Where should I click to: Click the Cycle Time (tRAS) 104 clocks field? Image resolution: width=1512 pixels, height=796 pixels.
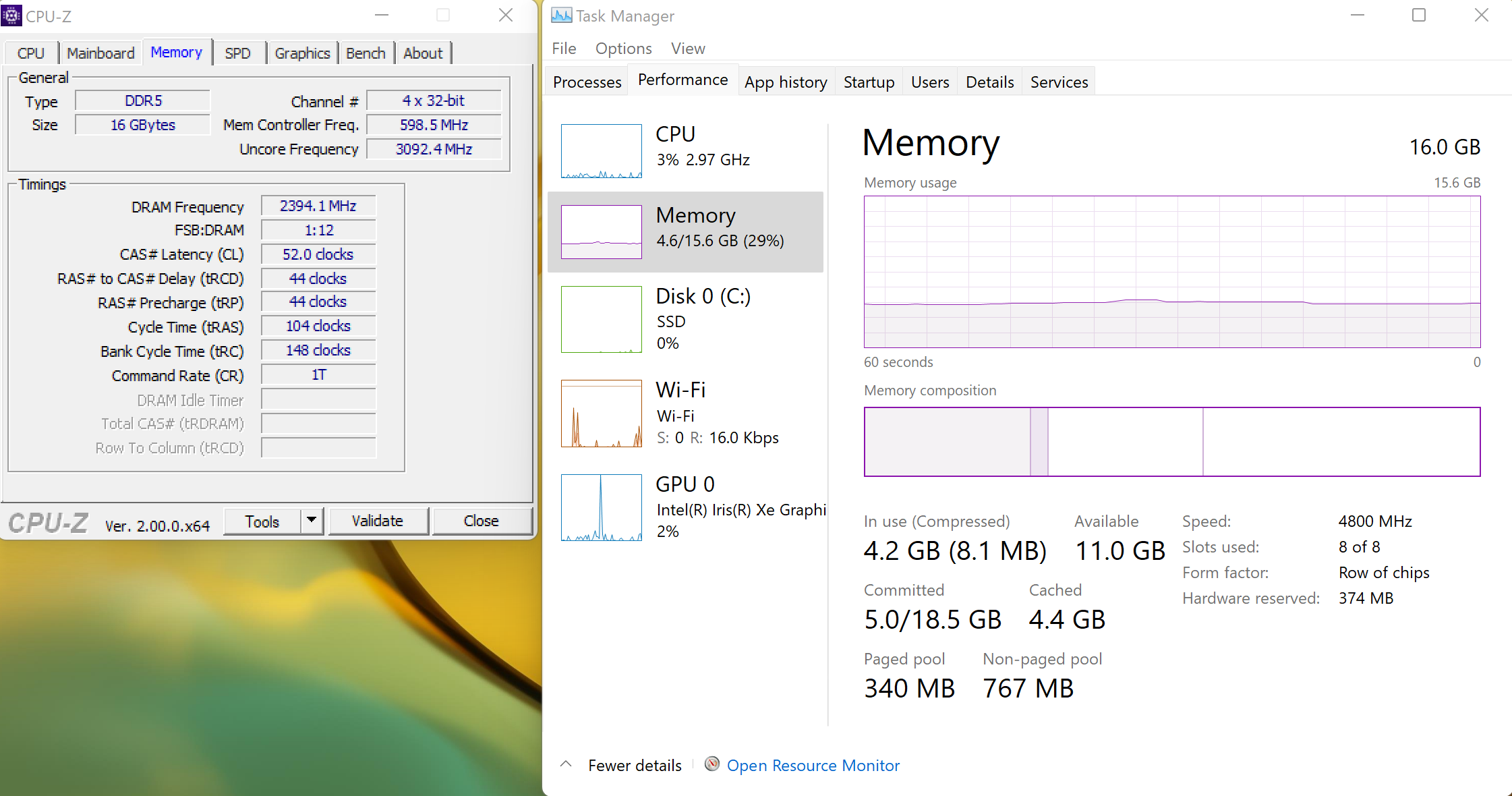point(318,326)
